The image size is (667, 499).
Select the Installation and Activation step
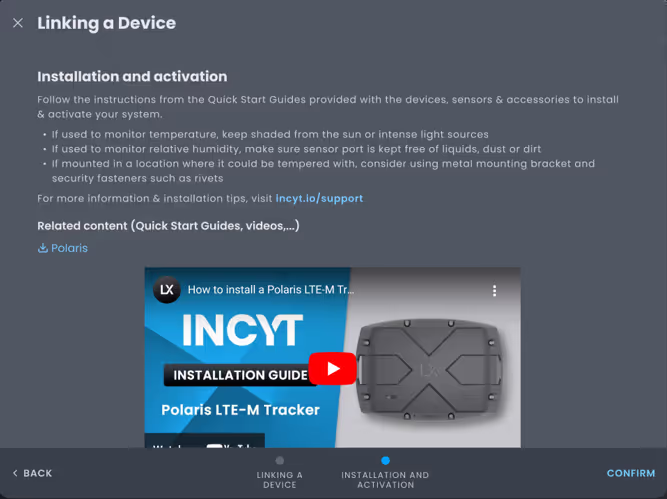coord(385,473)
